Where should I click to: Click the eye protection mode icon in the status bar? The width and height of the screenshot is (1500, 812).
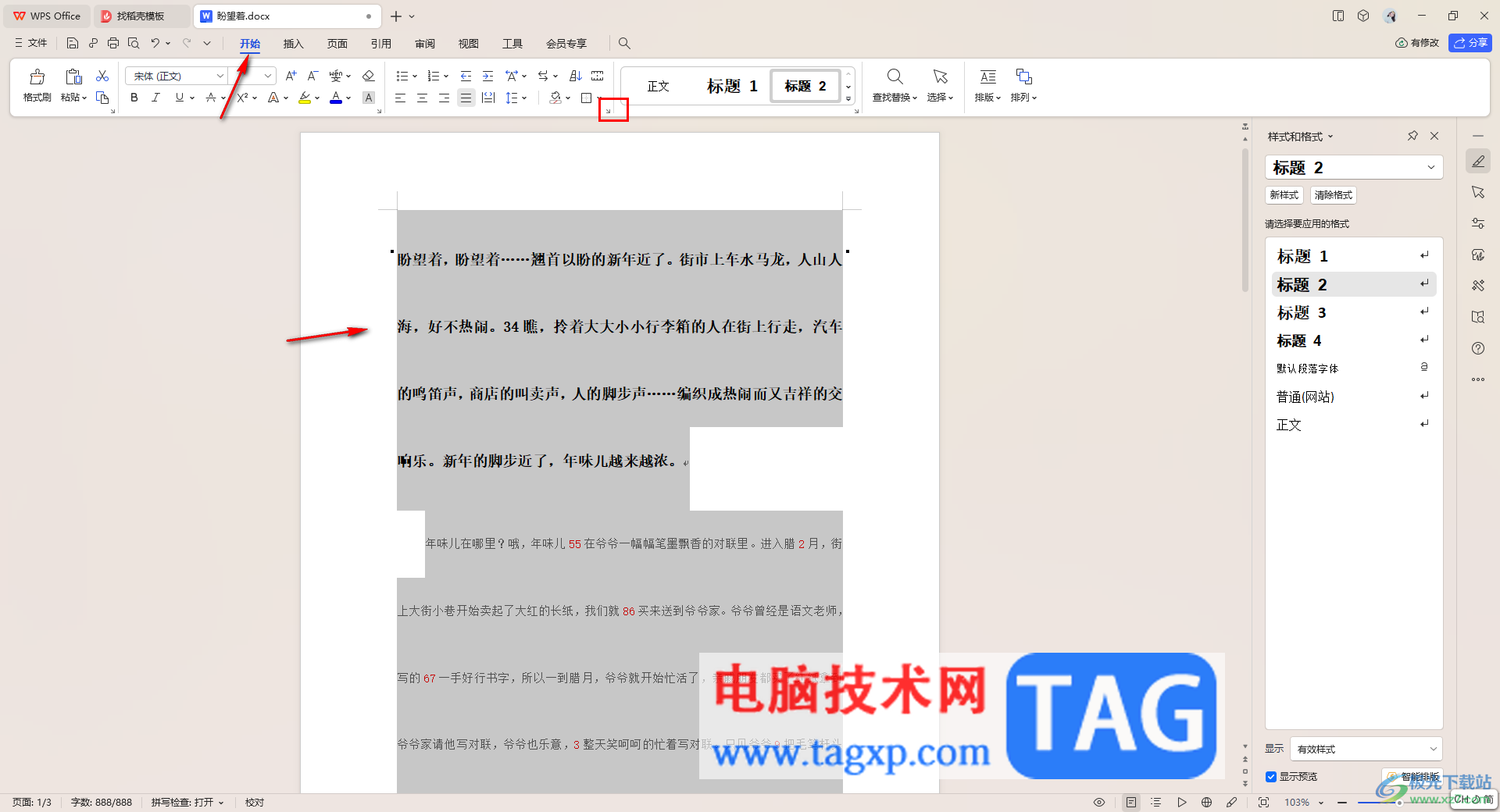pyautogui.click(x=1099, y=802)
